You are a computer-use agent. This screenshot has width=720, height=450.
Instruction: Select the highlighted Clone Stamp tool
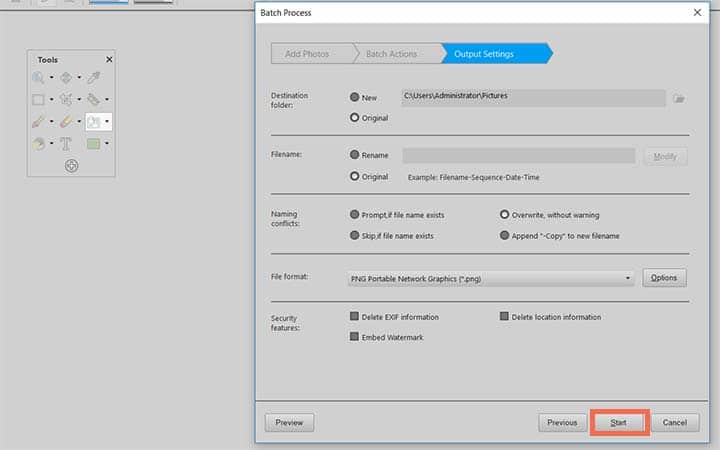[94, 122]
